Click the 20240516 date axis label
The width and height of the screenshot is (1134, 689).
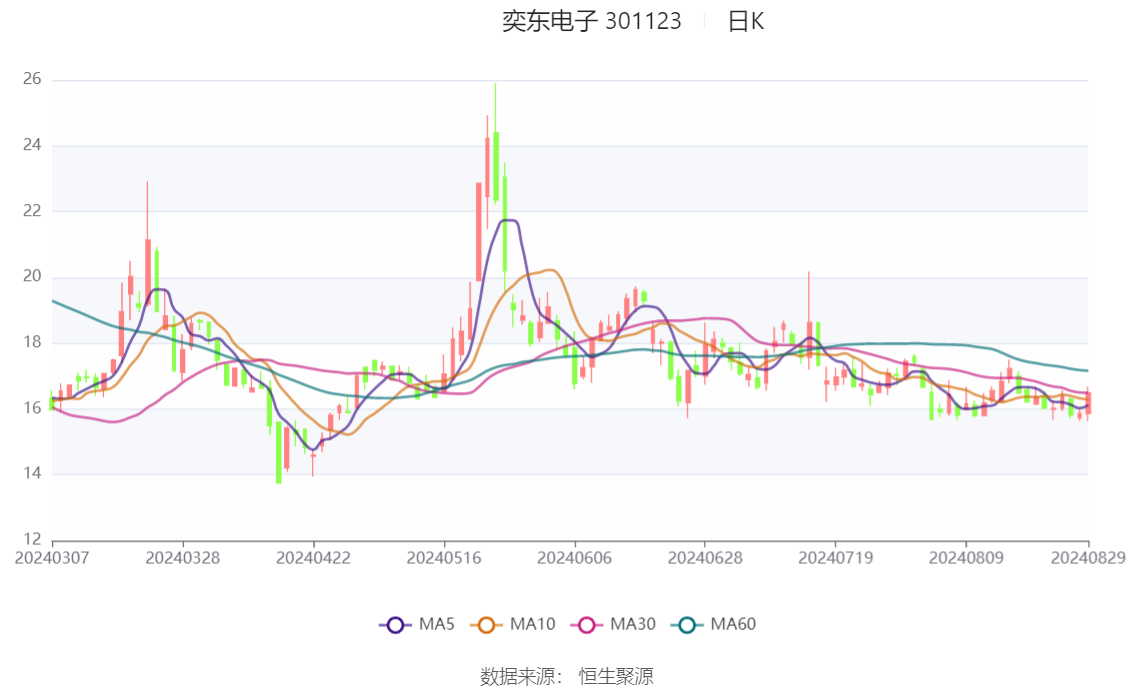click(x=444, y=558)
